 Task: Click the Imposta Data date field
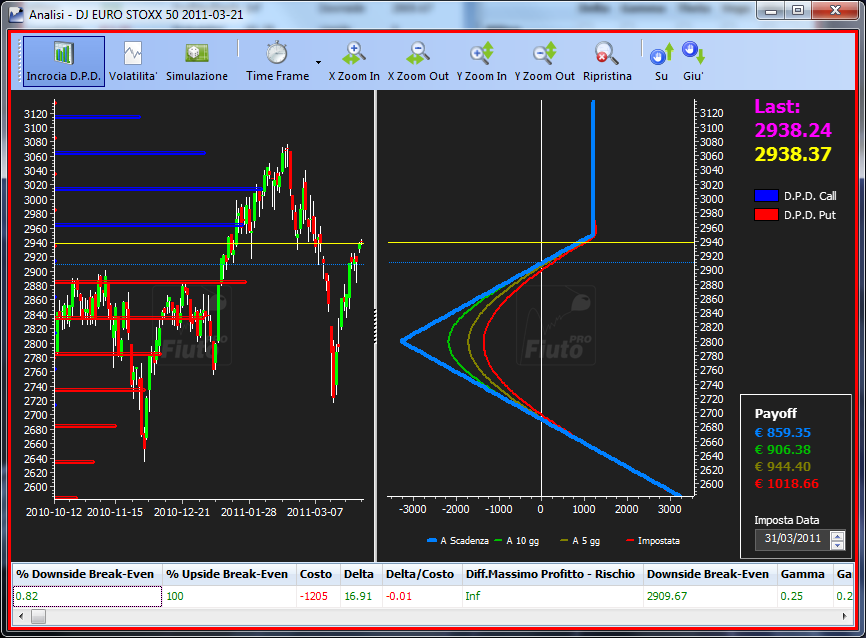(x=793, y=540)
